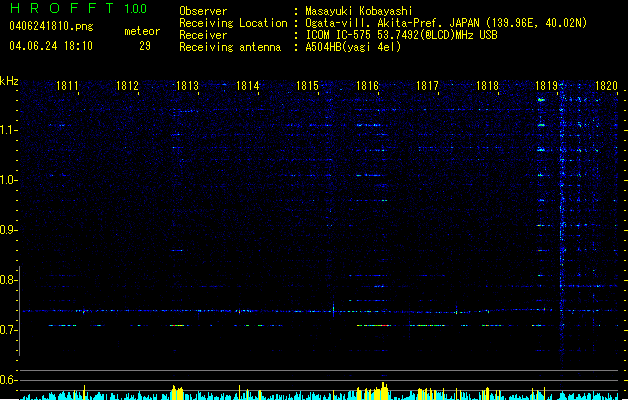Select the file name 0406241810.png
Screen dimensions: 629x400
tap(51, 26)
